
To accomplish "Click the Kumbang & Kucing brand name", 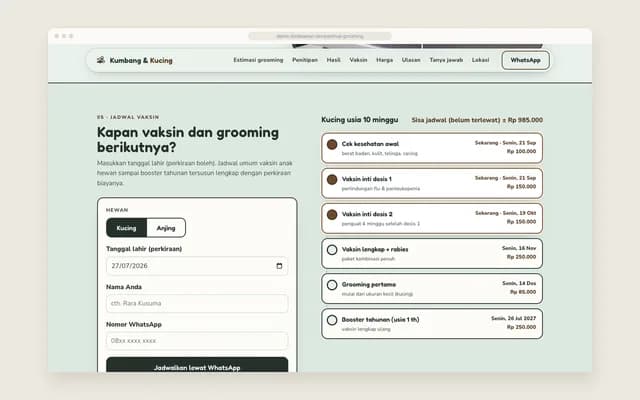I will 141,60.
